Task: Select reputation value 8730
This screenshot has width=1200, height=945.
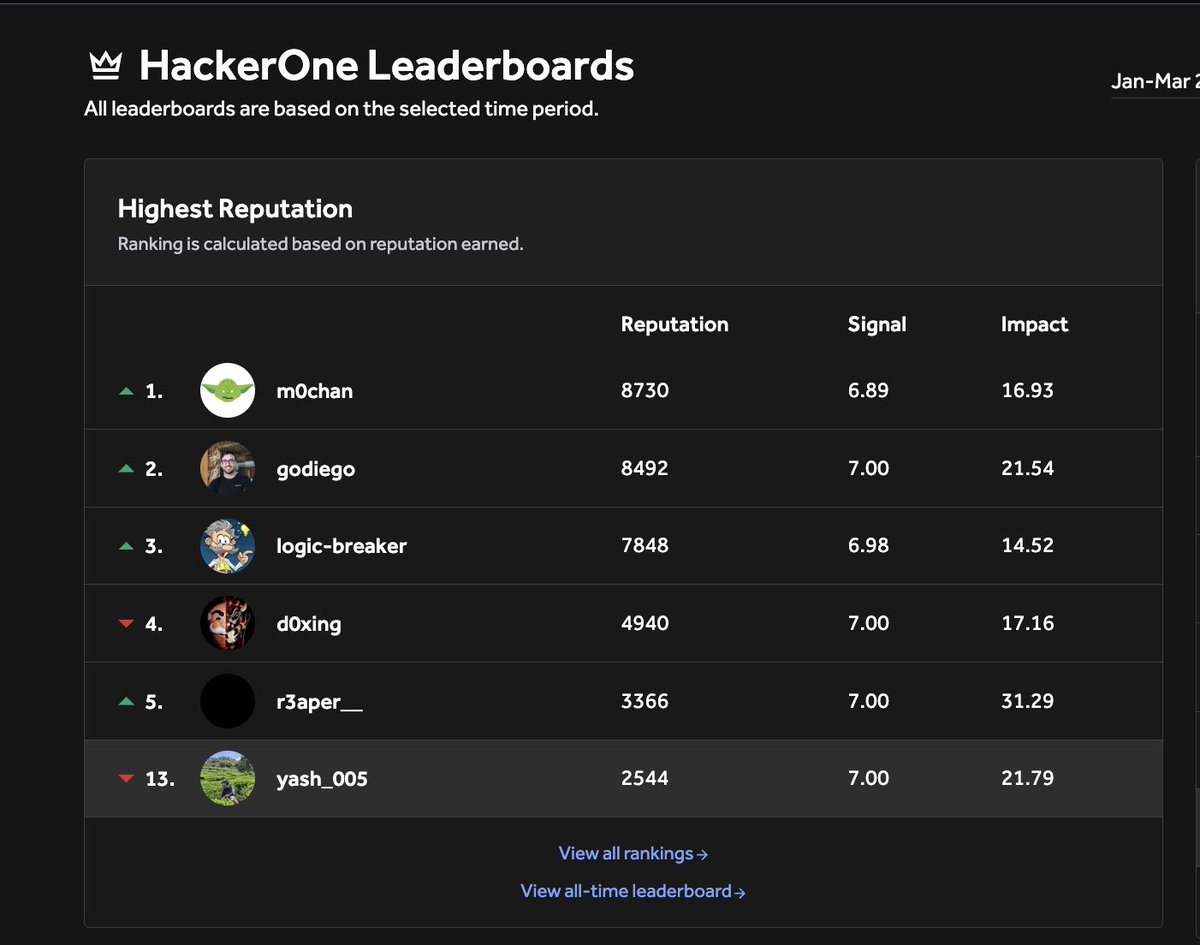Action: coord(645,390)
